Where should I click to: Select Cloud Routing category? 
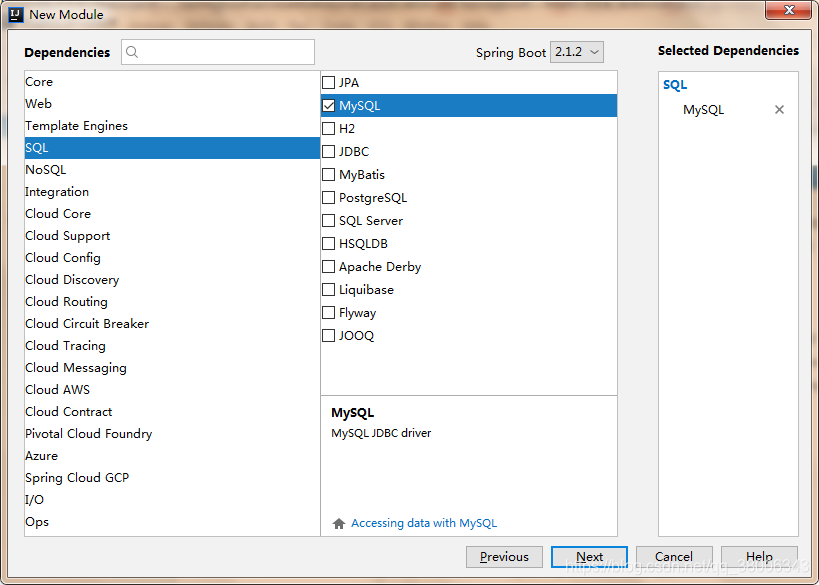[172, 301]
